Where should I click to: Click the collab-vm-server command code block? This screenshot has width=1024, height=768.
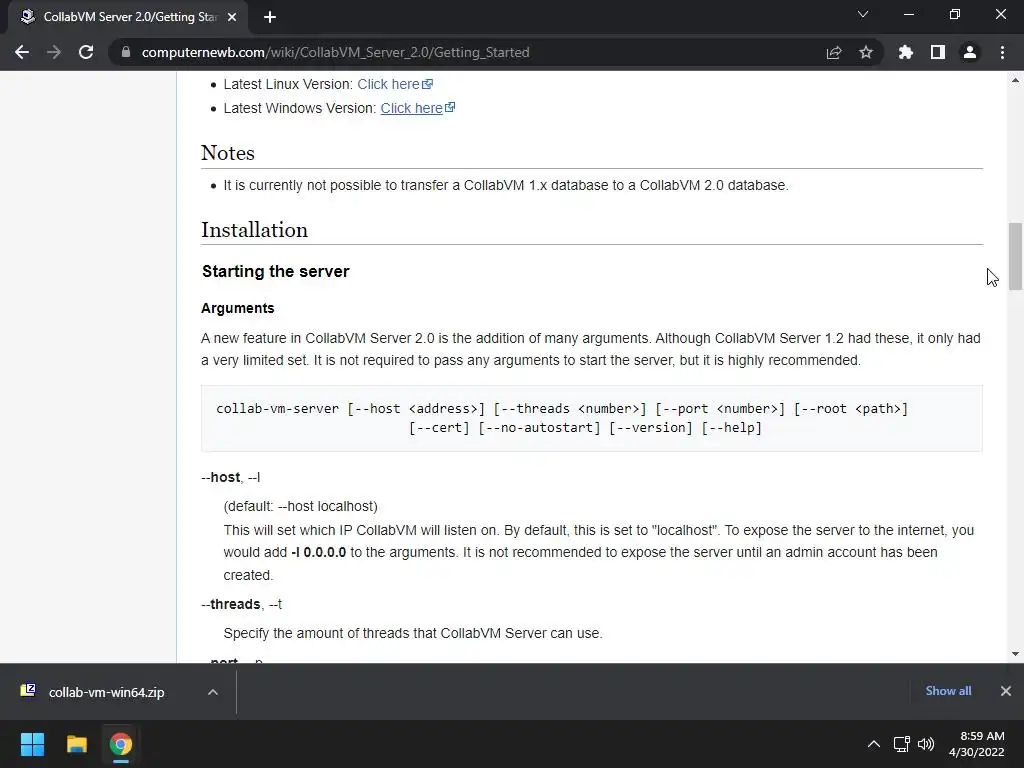coord(592,418)
